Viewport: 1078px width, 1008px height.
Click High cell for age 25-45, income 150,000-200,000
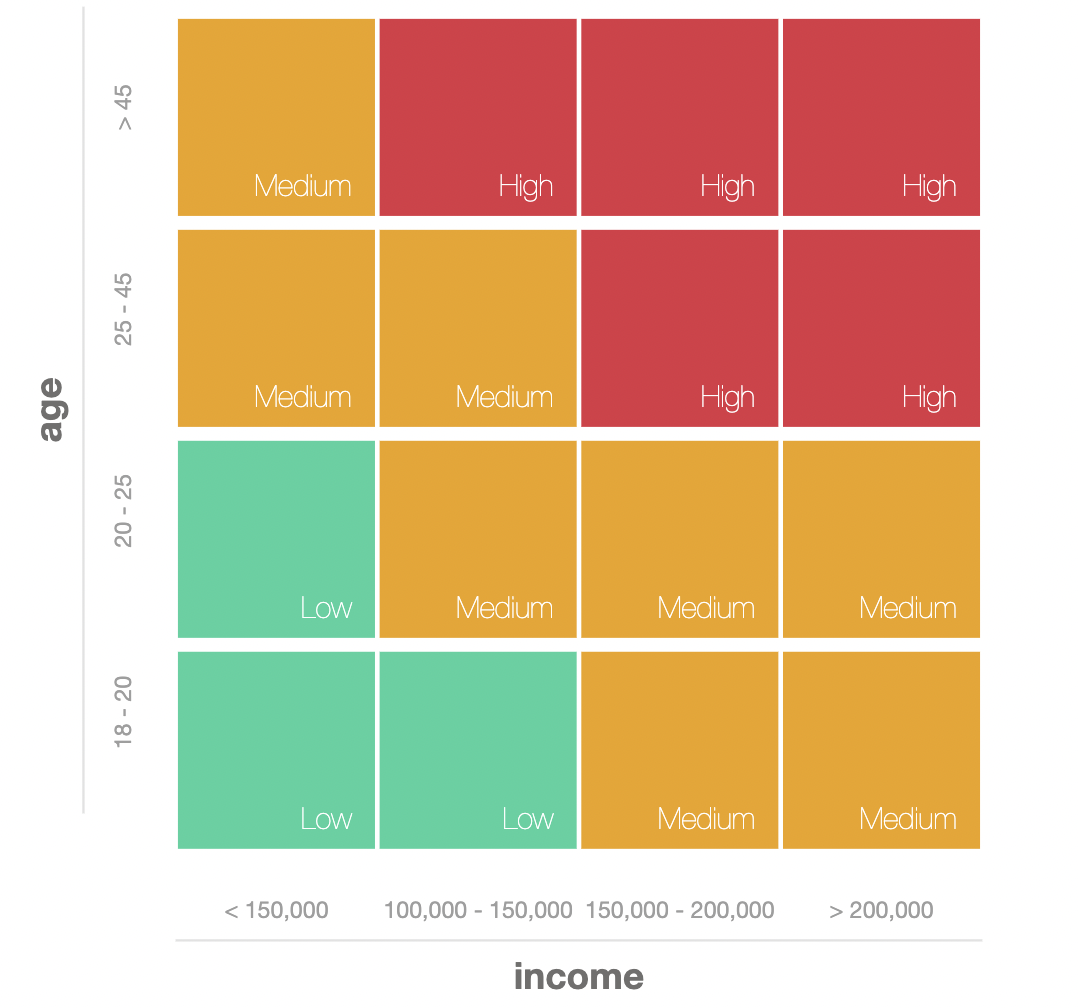[679, 328]
